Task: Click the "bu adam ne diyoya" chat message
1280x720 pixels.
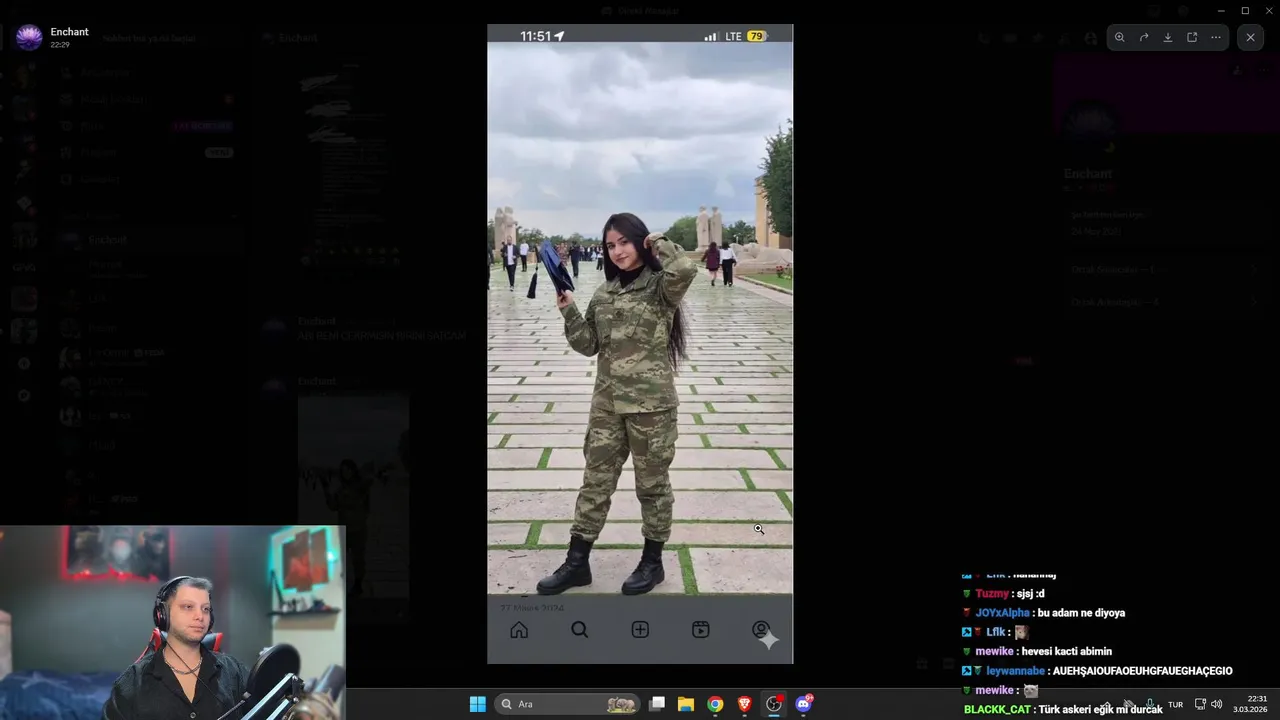Action: coord(1081,613)
